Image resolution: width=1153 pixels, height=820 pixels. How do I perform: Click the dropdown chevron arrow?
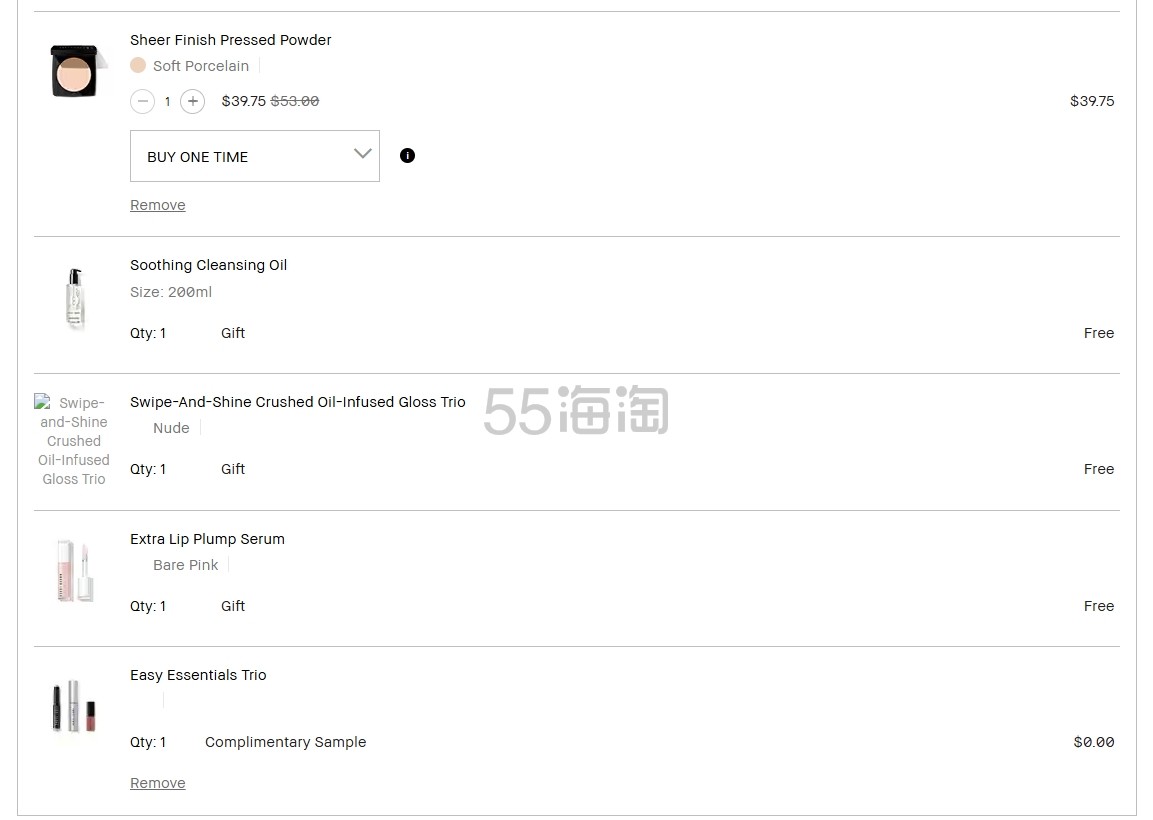362,154
